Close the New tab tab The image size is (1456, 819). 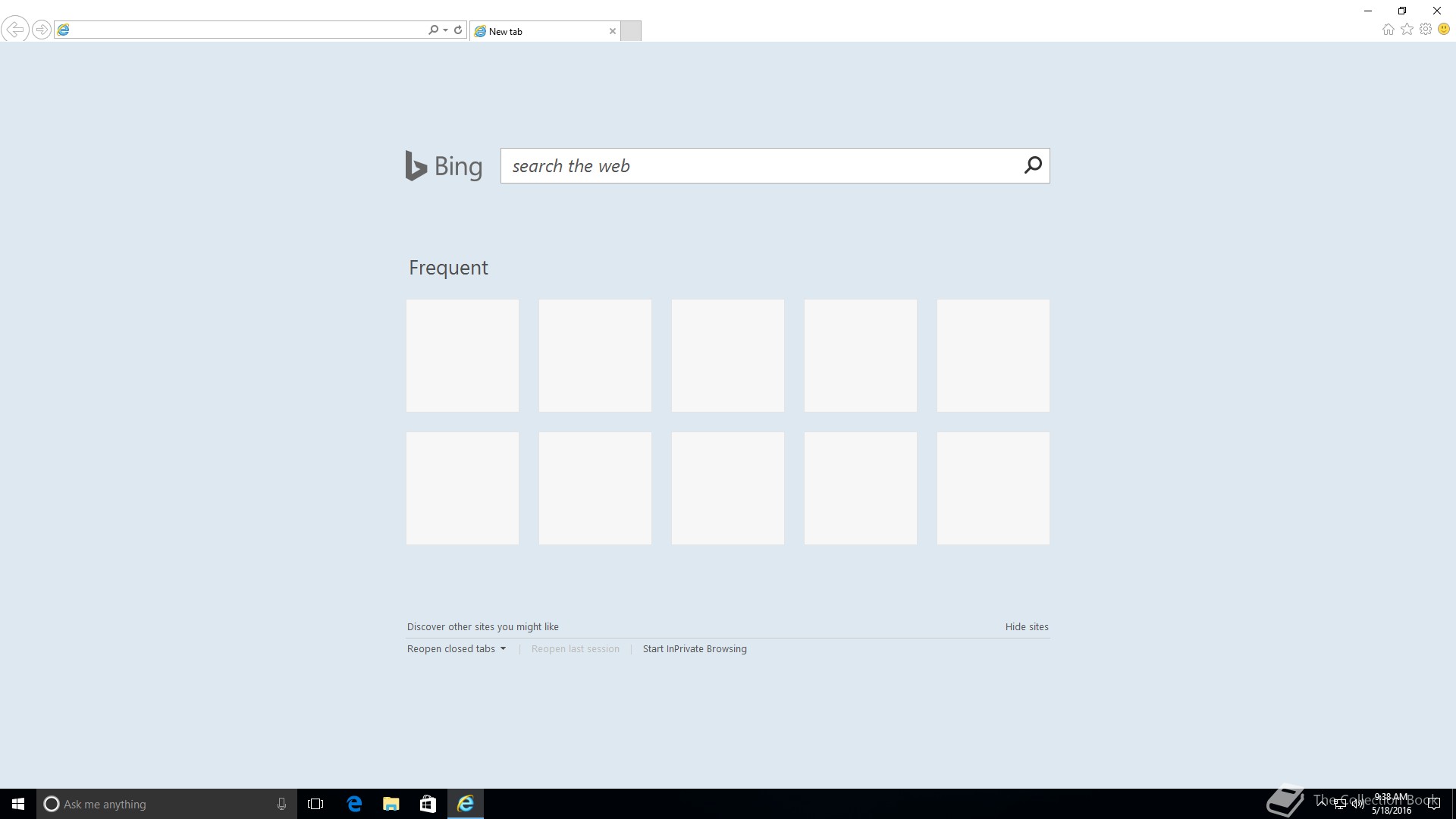click(613, 31)
